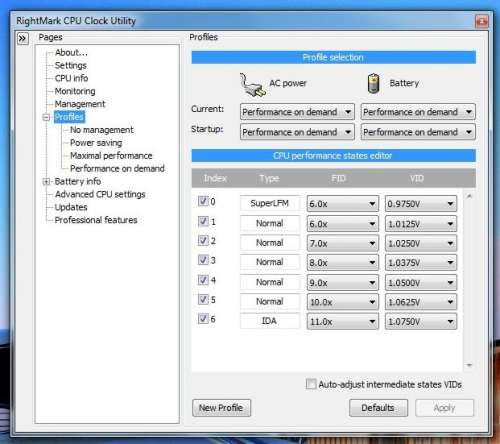500x444 pixels.
Task: Uncheck performance state index 5
Action: (x=203, y=299)
